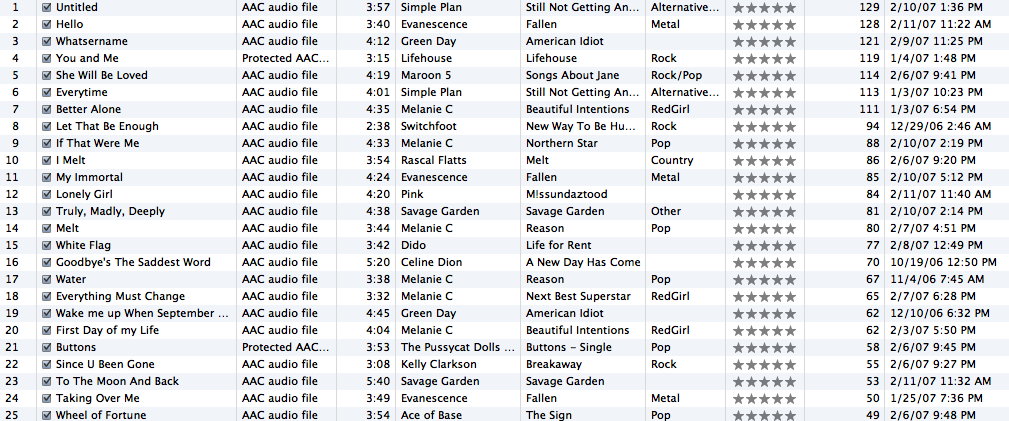The height and width of the screenshot is (421, 1009).
Task: Uncheck the White Flag song
Action: [46, 245]
